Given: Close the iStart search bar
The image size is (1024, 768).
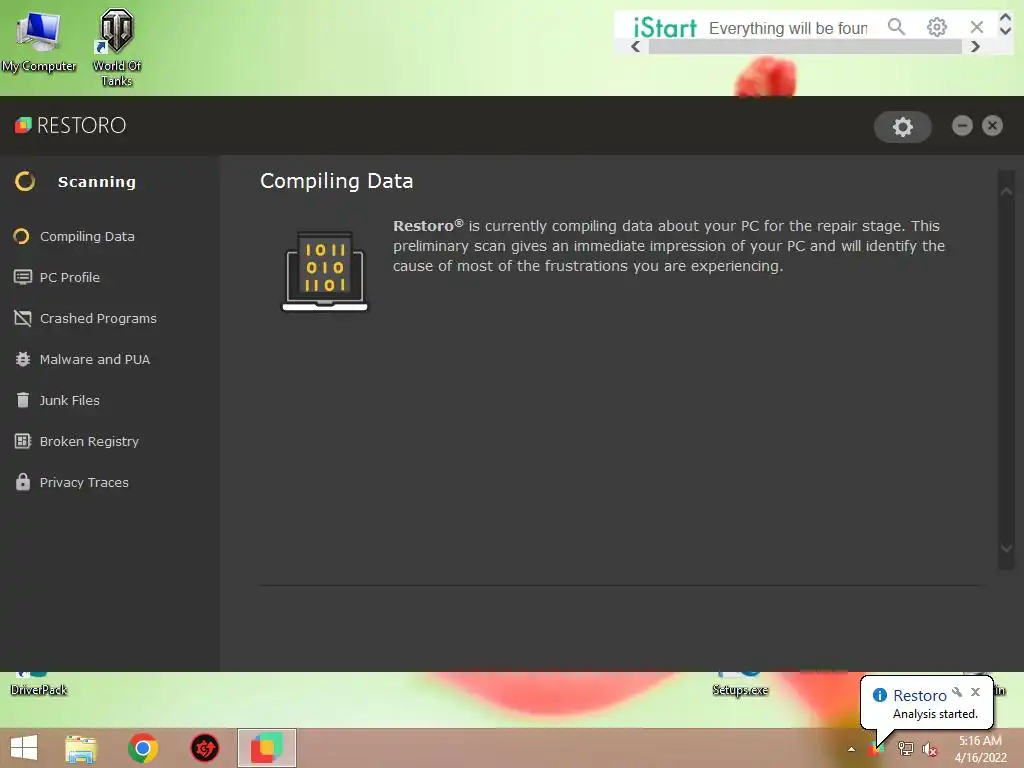Looking at the screenshot, I should pyautogui.click(x=976, y=27).
